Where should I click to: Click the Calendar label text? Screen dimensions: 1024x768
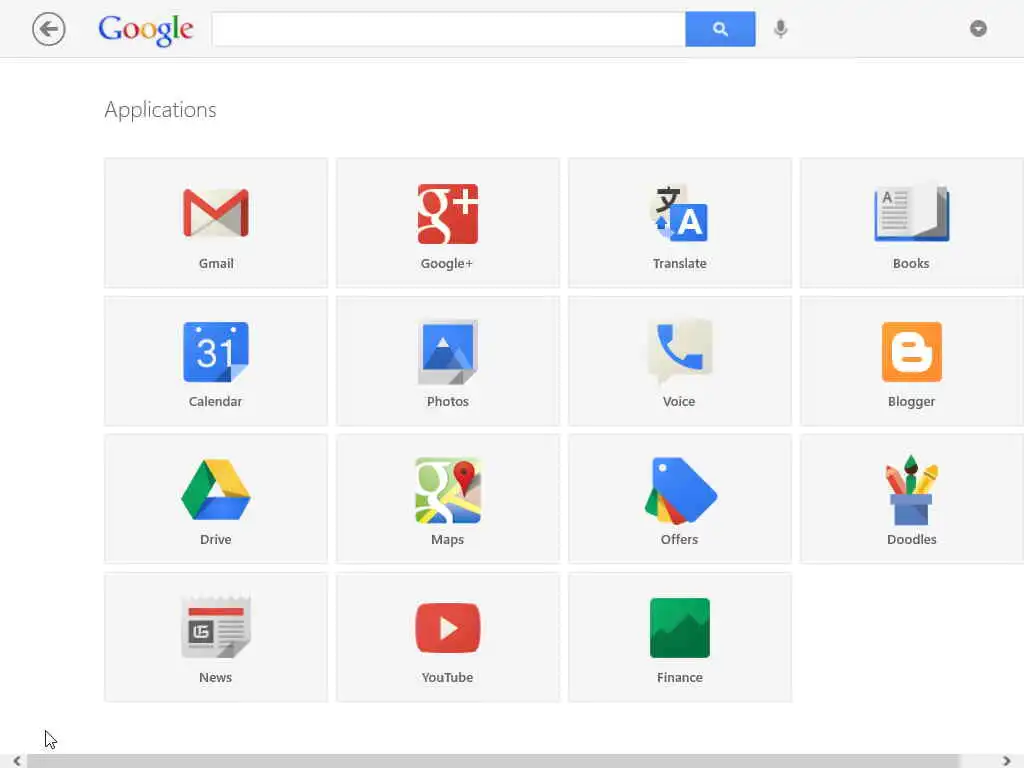click(x=216, y=401)
